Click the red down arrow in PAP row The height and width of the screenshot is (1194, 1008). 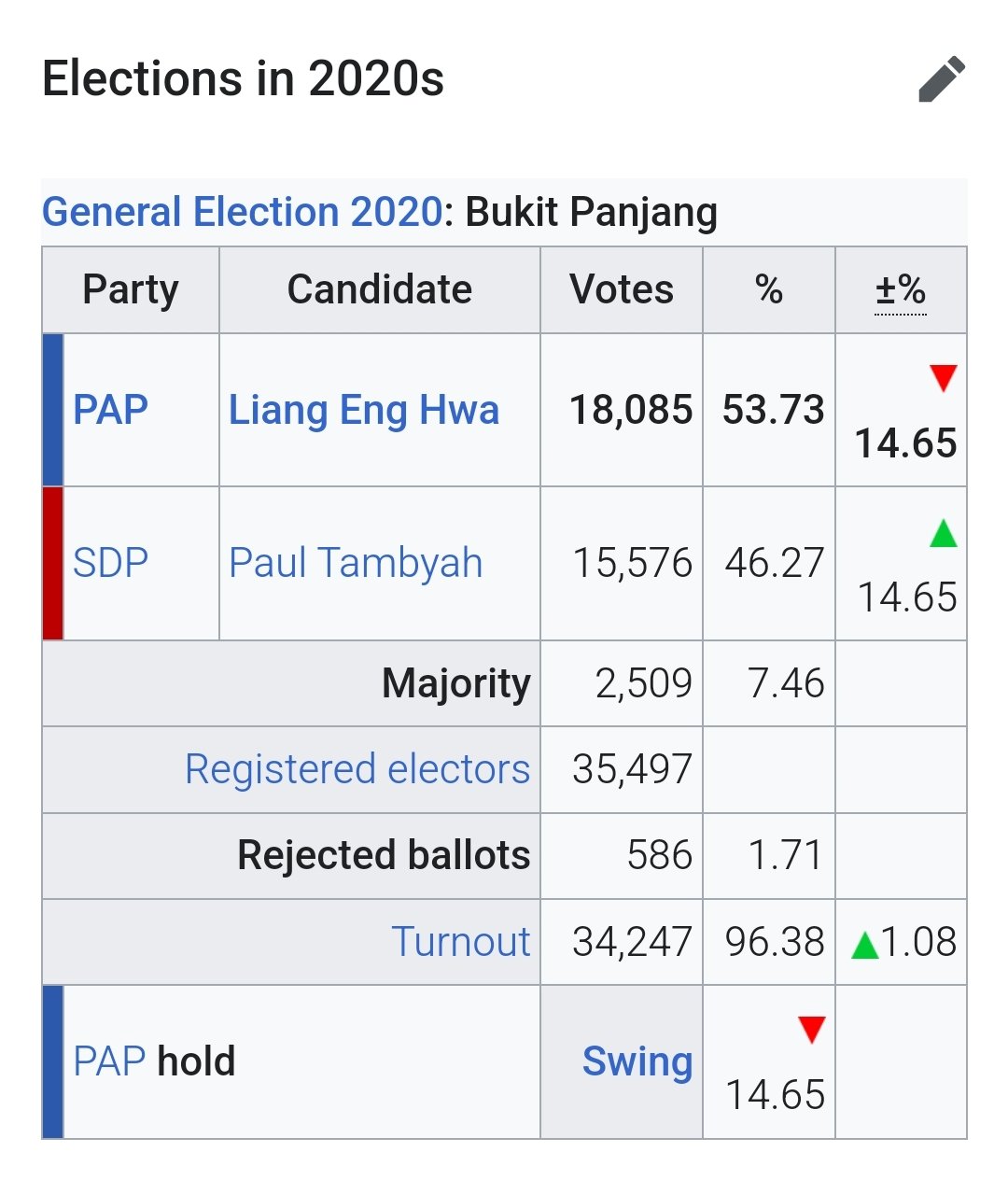point(944,378)
